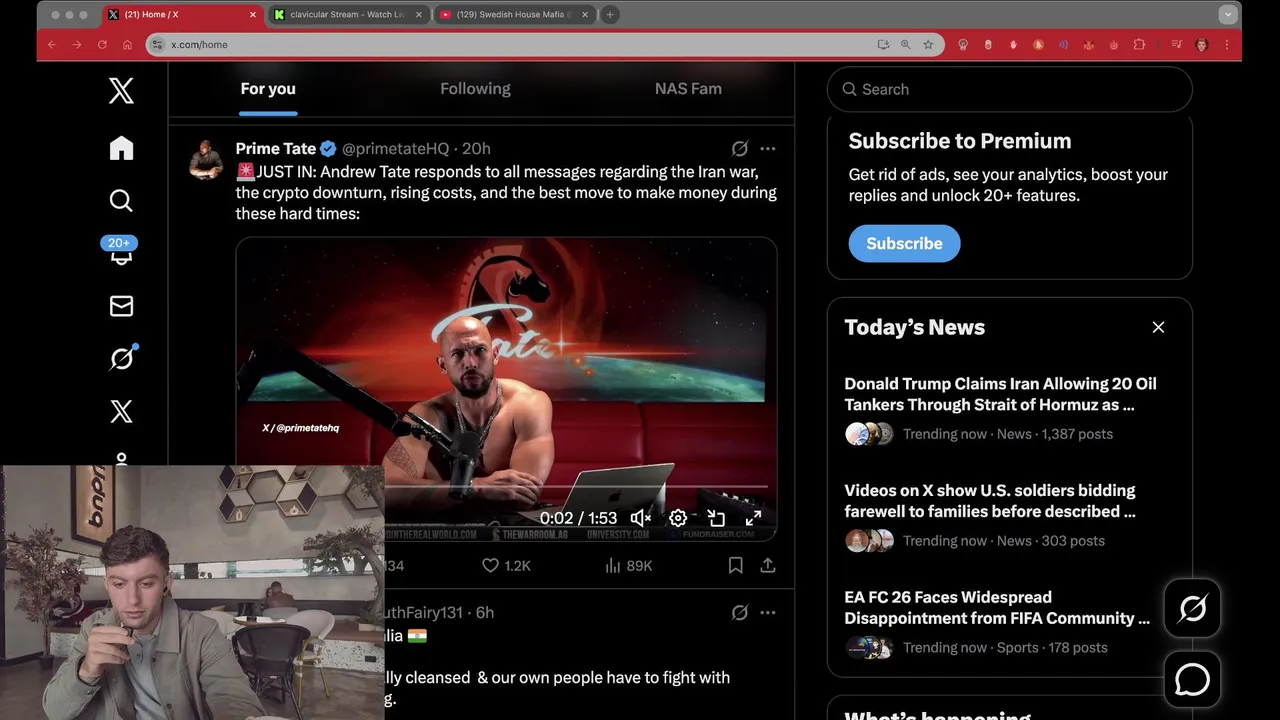Switch to the Following tab
This screenshot has width=1280, height=720.
[x=475, y=89]
